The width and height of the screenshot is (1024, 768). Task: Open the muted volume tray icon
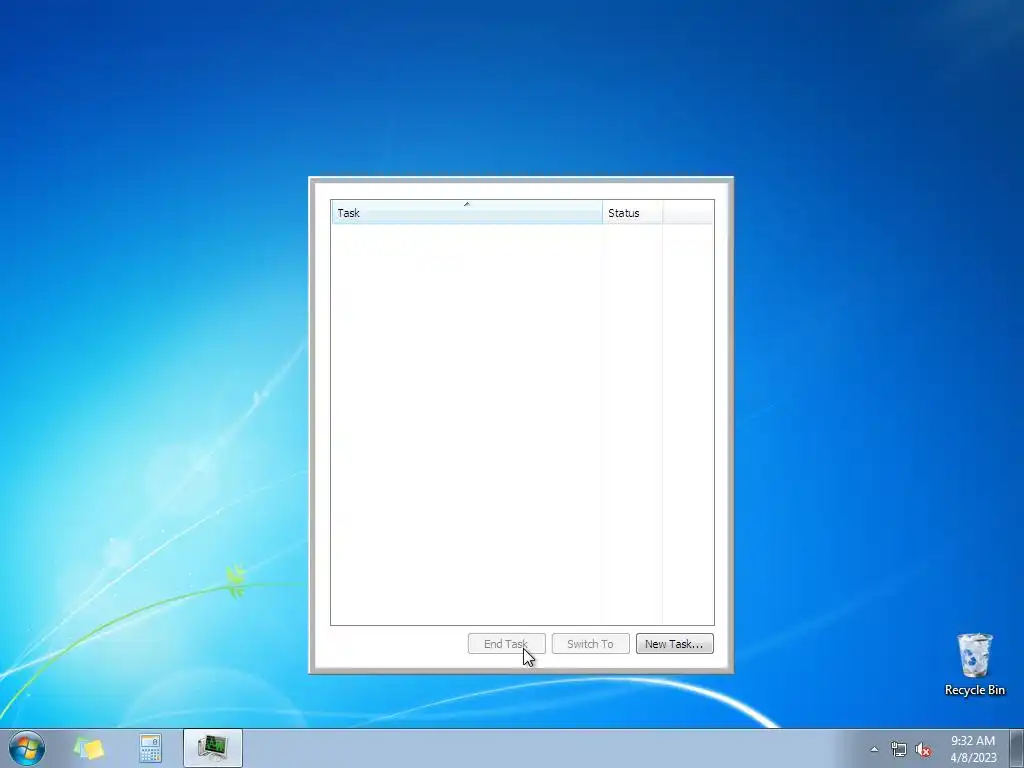(x=923, y=750)
